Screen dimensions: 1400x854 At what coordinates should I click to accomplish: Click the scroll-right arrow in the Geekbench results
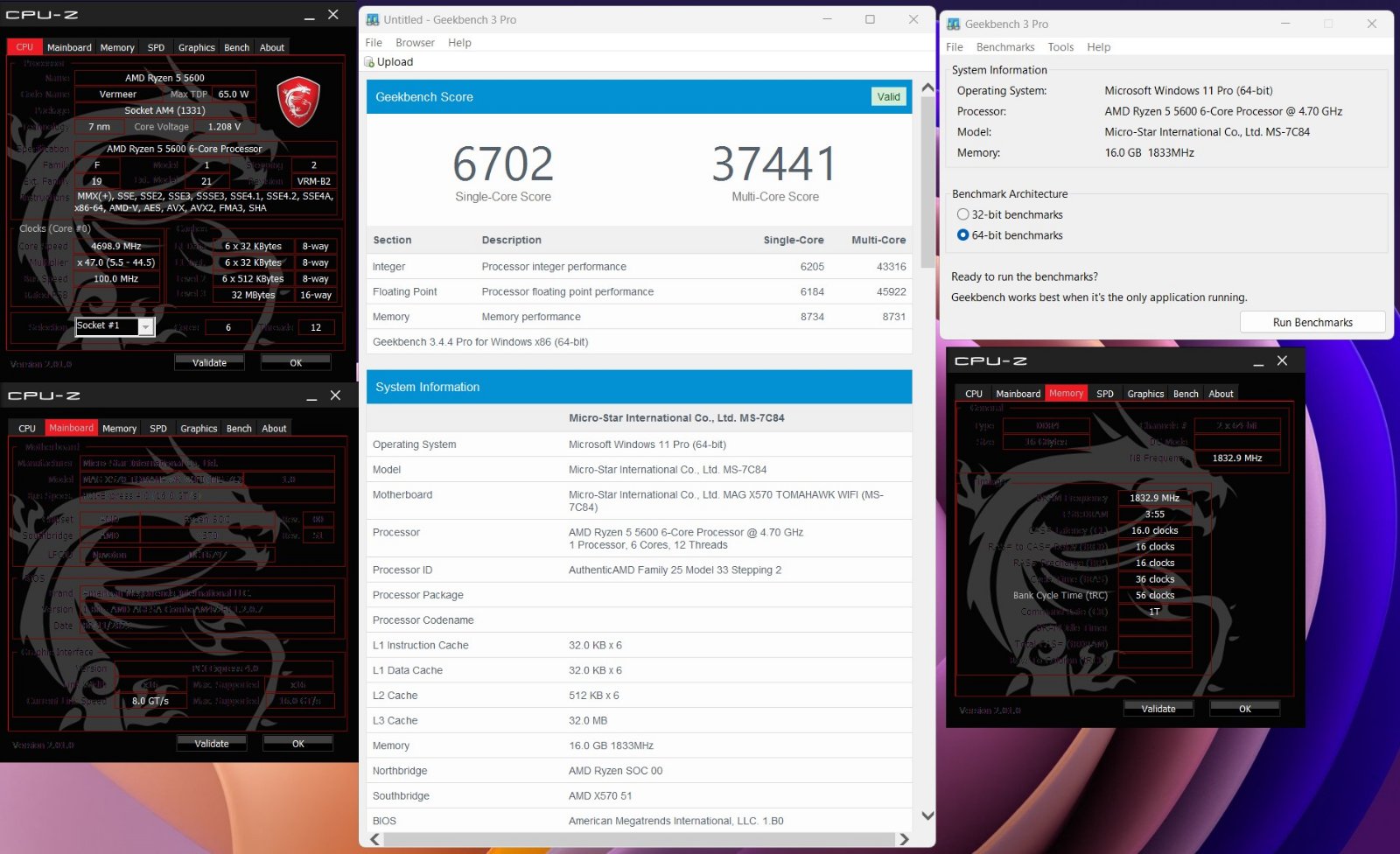point(904,839)
